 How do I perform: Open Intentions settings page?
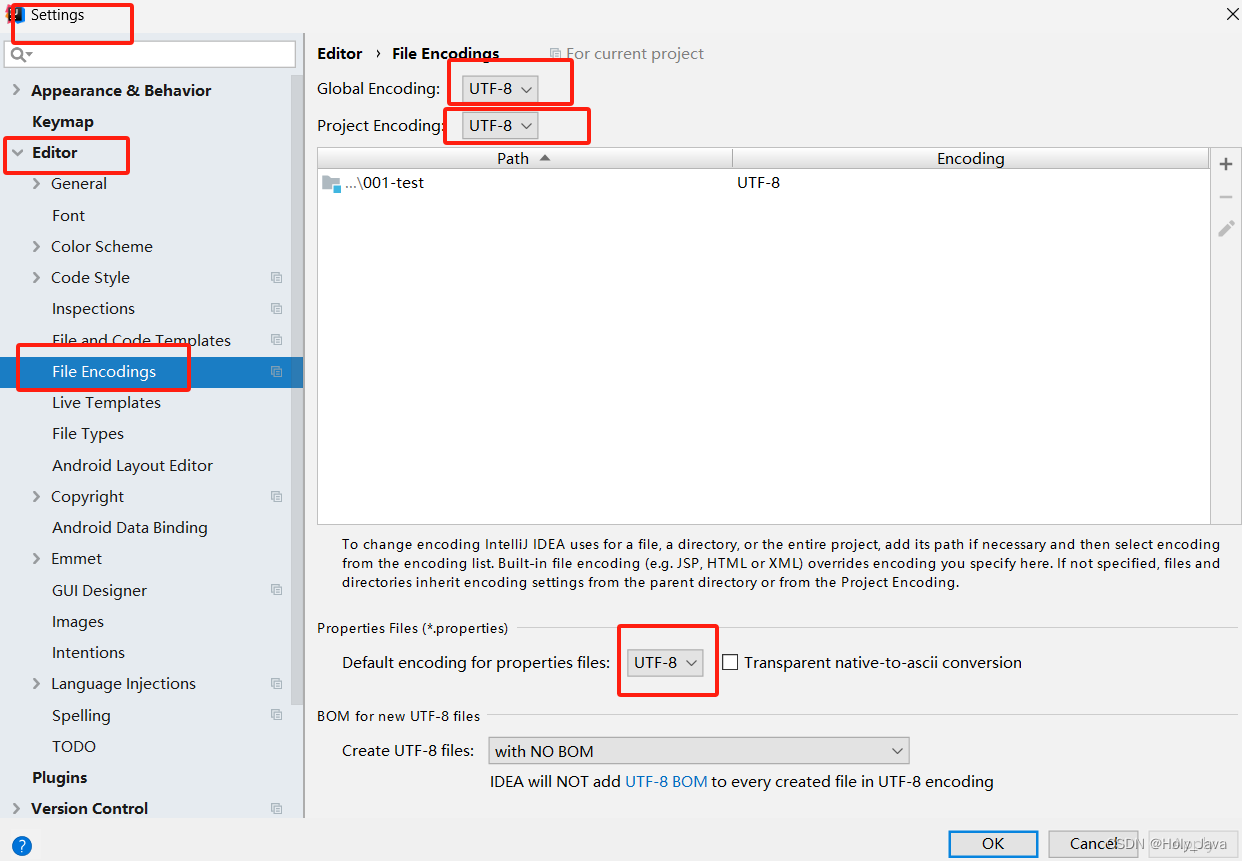coord(88,653)
